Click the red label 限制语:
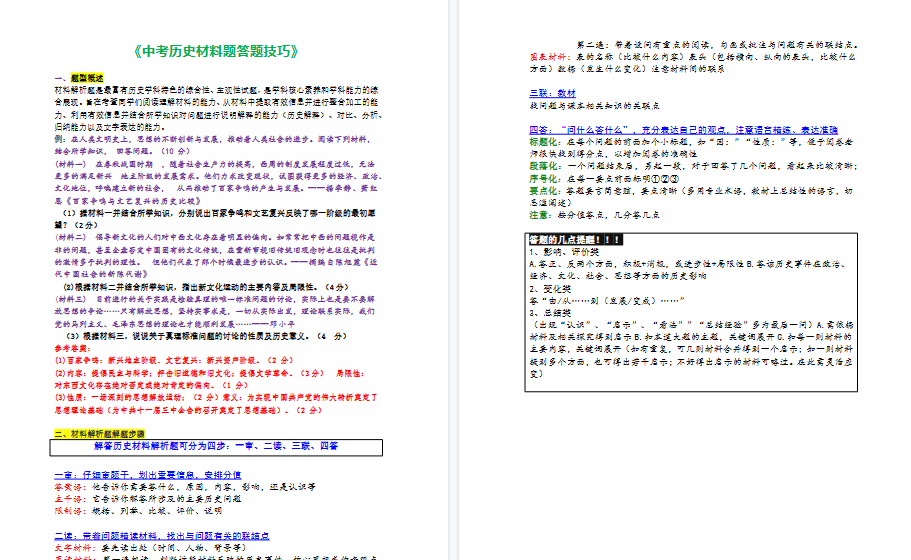 [x=70, y=511]
